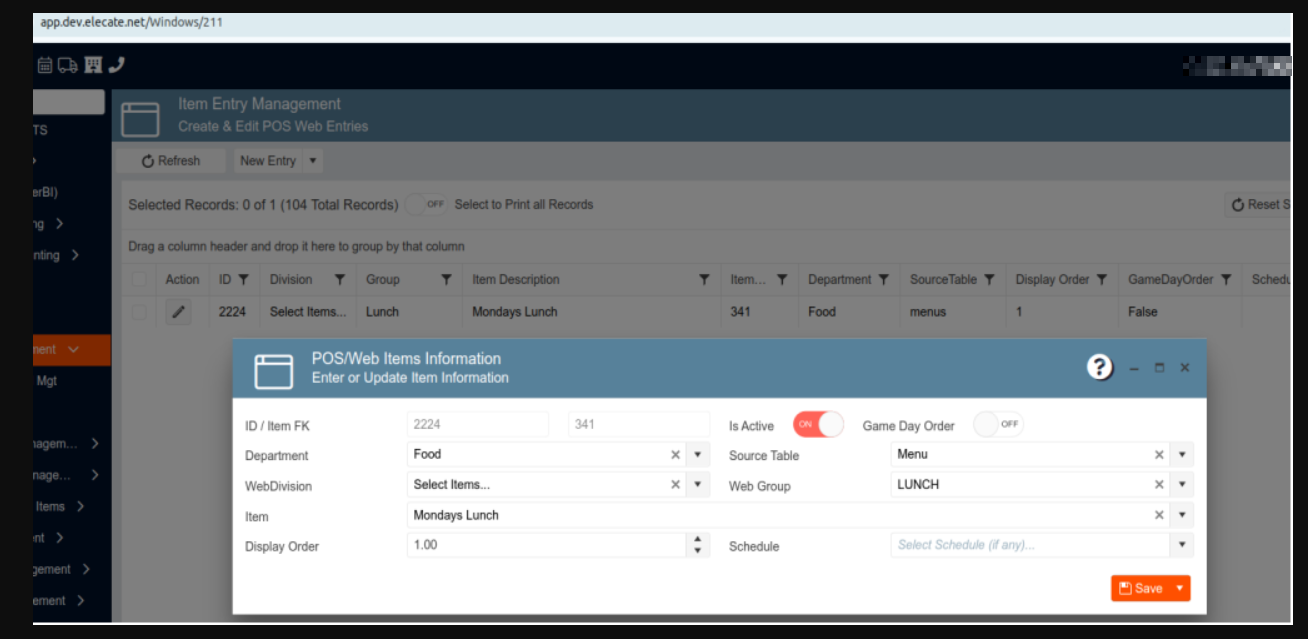1308x639 pixels.
Task: Click the filter icon on Item Description column
Action: coord(704,280)
